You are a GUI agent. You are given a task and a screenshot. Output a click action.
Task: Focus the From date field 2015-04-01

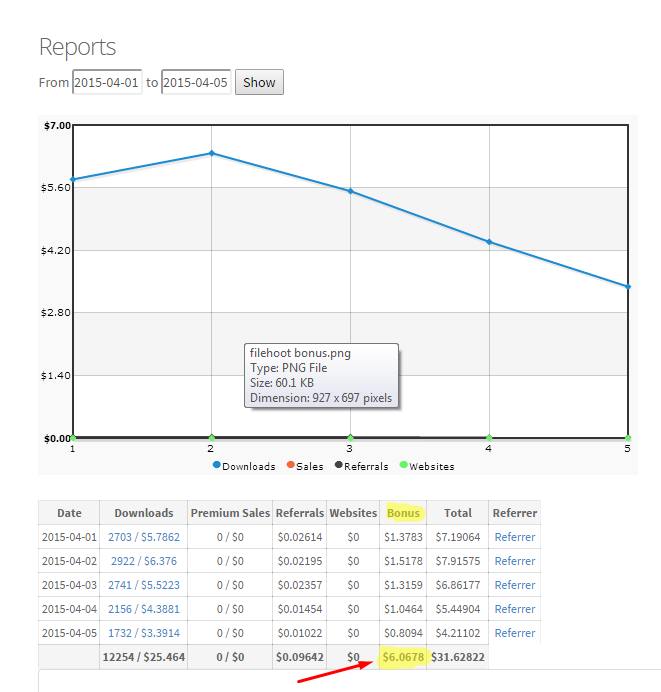(x=107, y=82)
